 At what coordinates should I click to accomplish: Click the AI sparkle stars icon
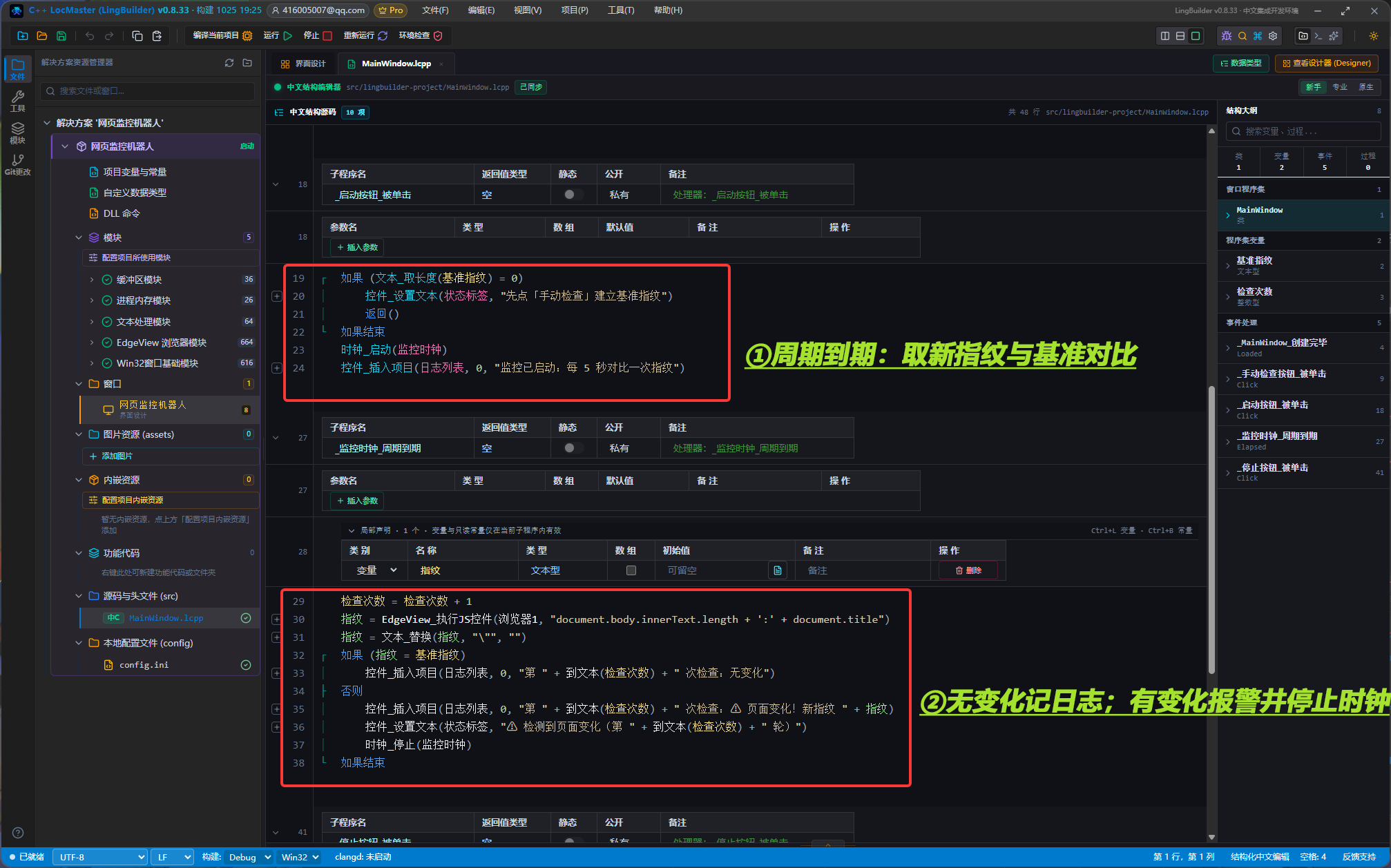(x=1334, y=36)
